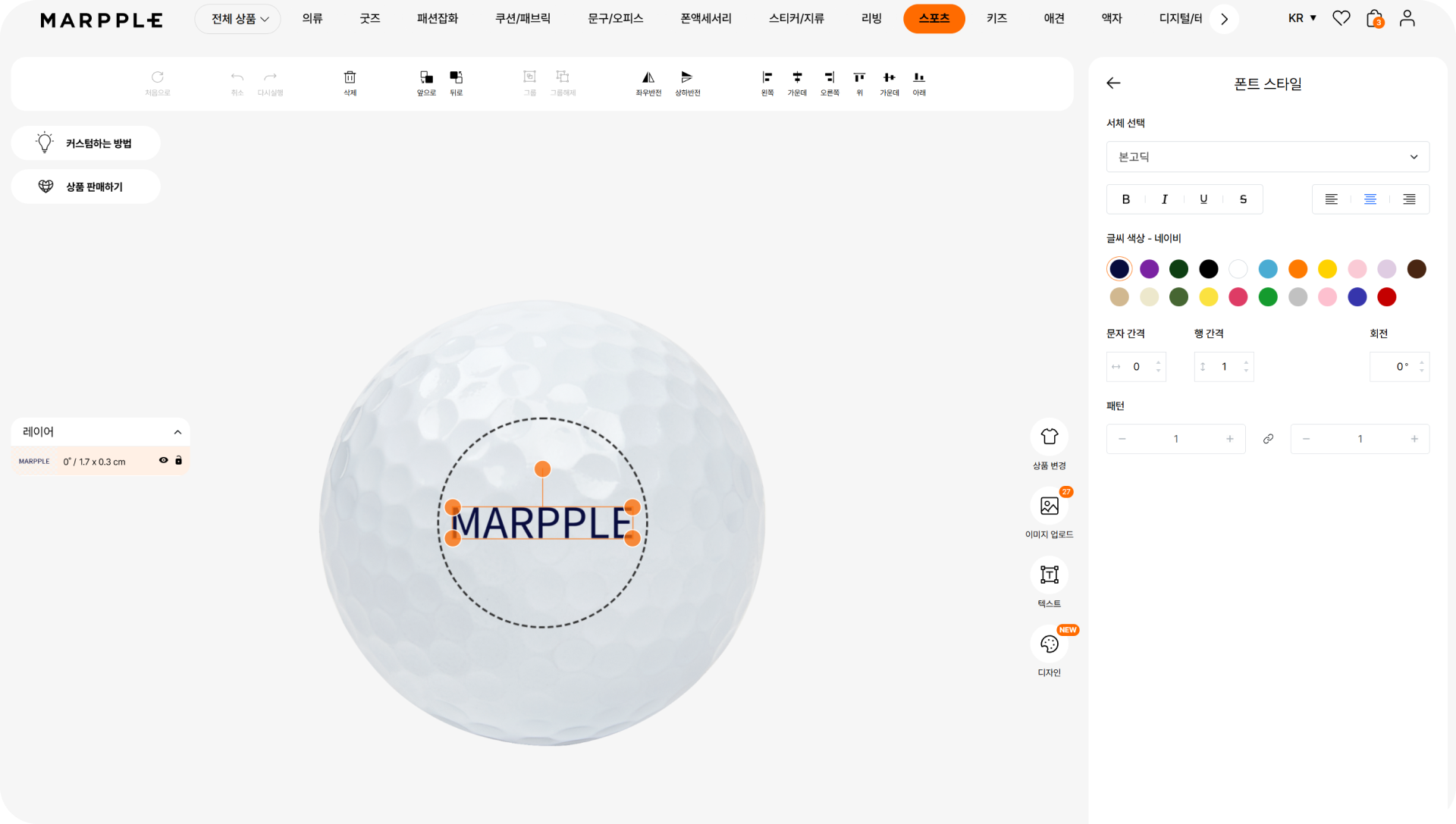The width and height of the screenshot is (1456, 824).
Task: Open the 패션잡화 category menu
Action: (438, 18)
